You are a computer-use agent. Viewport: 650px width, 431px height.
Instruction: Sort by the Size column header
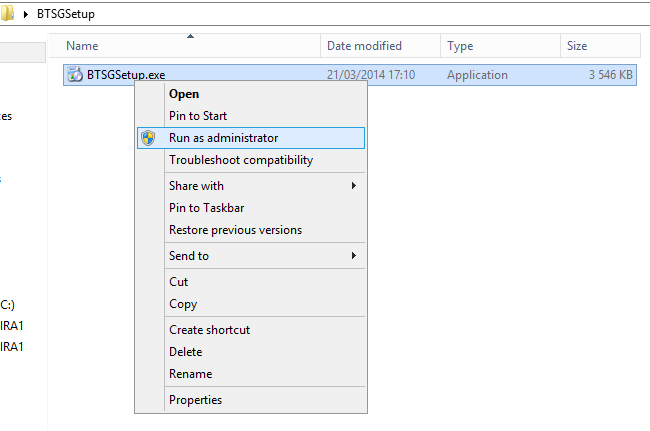tap(578, 46)
